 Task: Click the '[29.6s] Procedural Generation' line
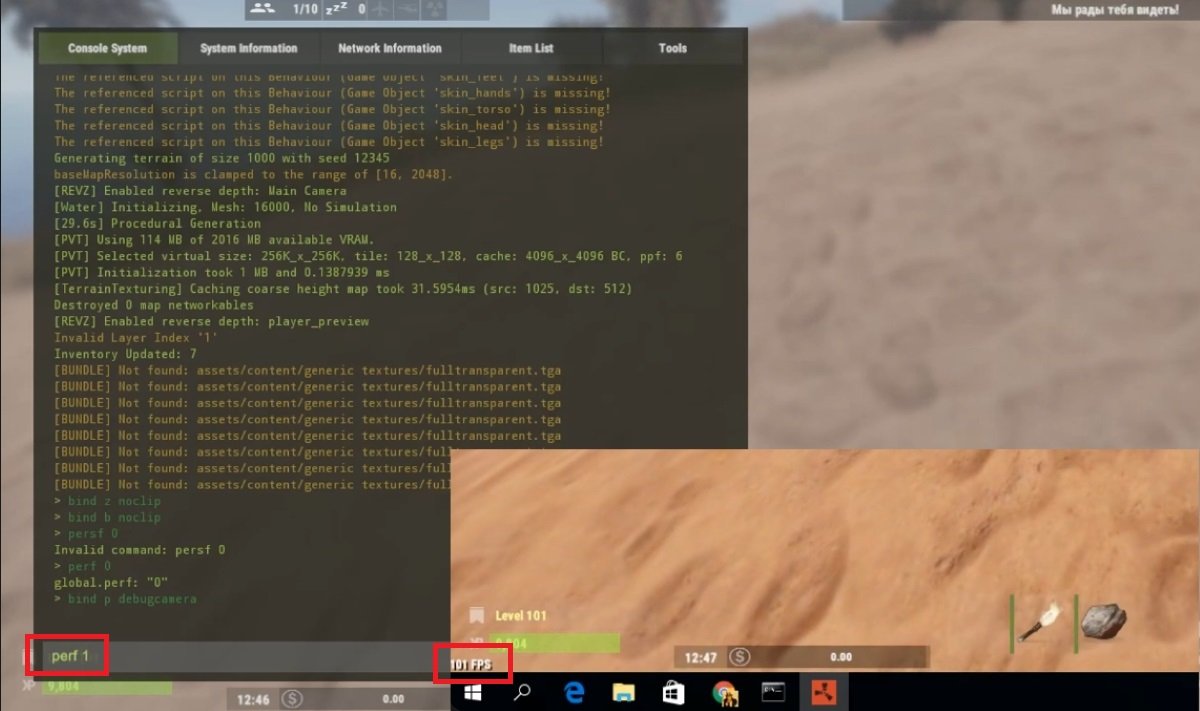[x=157, y=224]
